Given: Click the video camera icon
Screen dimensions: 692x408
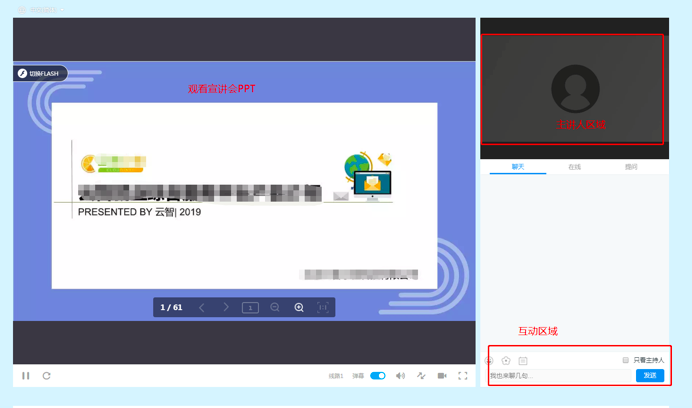Looking at the screenshot, I should coord(442,376).
